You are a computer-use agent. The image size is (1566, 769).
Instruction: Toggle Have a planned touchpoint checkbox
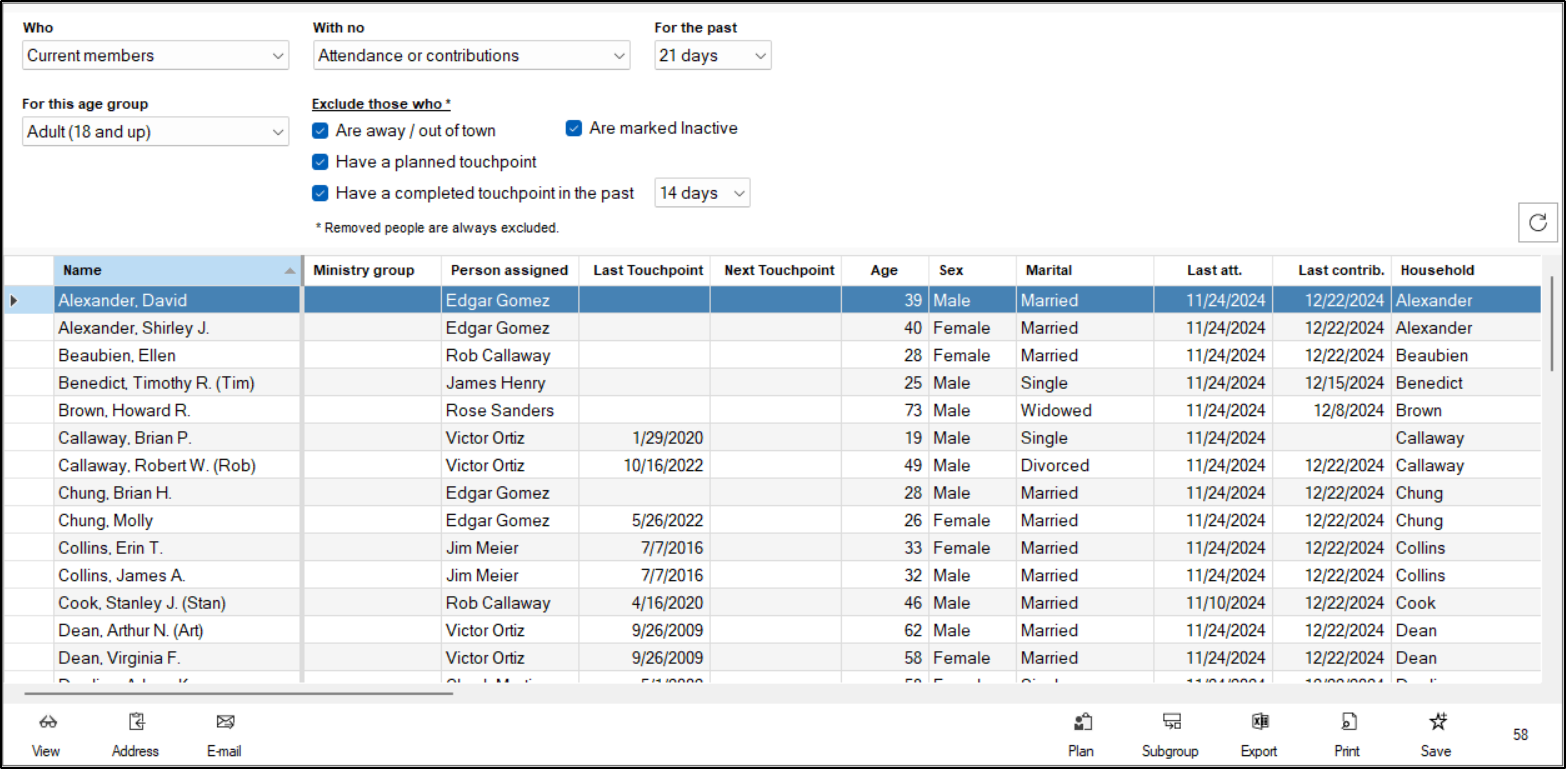point(320,162)
